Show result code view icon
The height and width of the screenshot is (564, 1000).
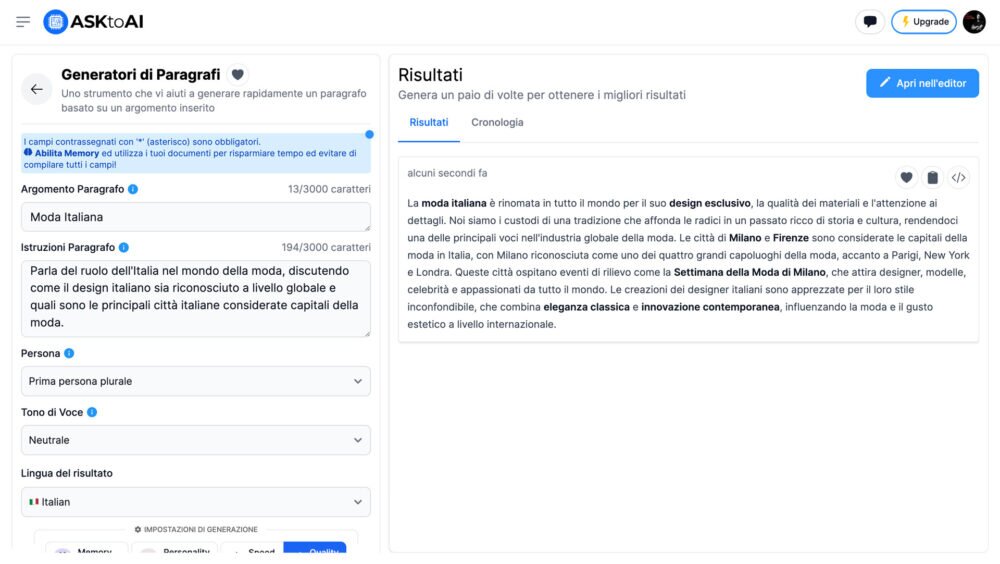pyautogui.click(x=958, y=177)
